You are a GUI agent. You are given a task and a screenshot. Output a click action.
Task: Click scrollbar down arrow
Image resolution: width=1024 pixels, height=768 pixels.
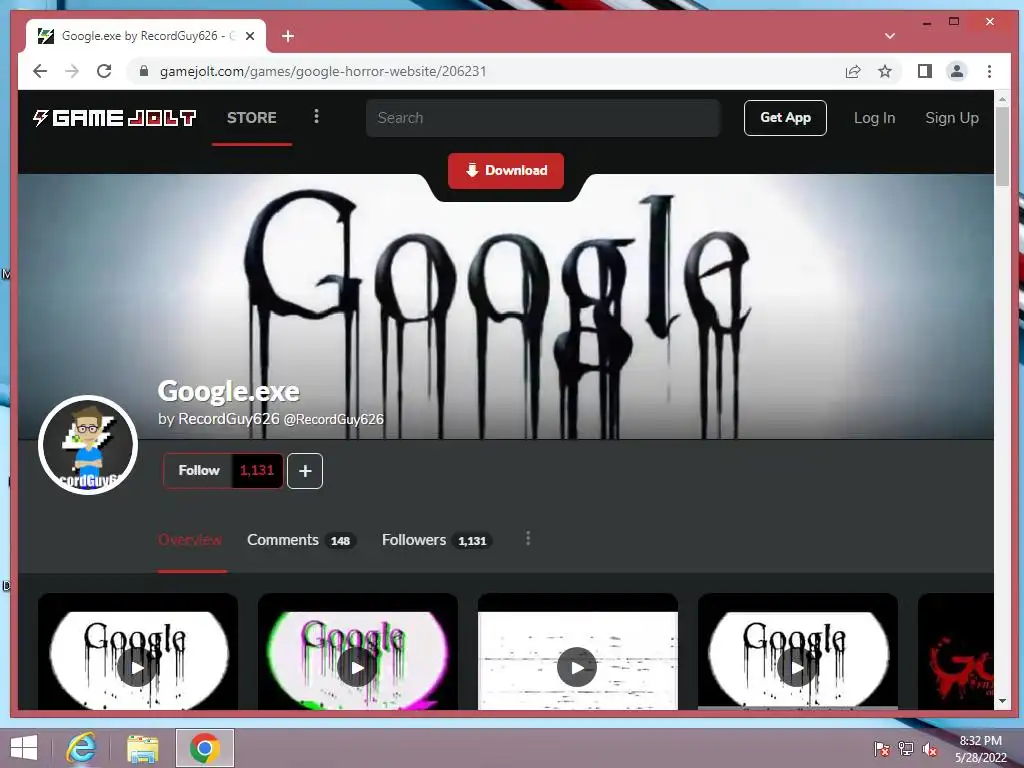[x=1002, y=701]
